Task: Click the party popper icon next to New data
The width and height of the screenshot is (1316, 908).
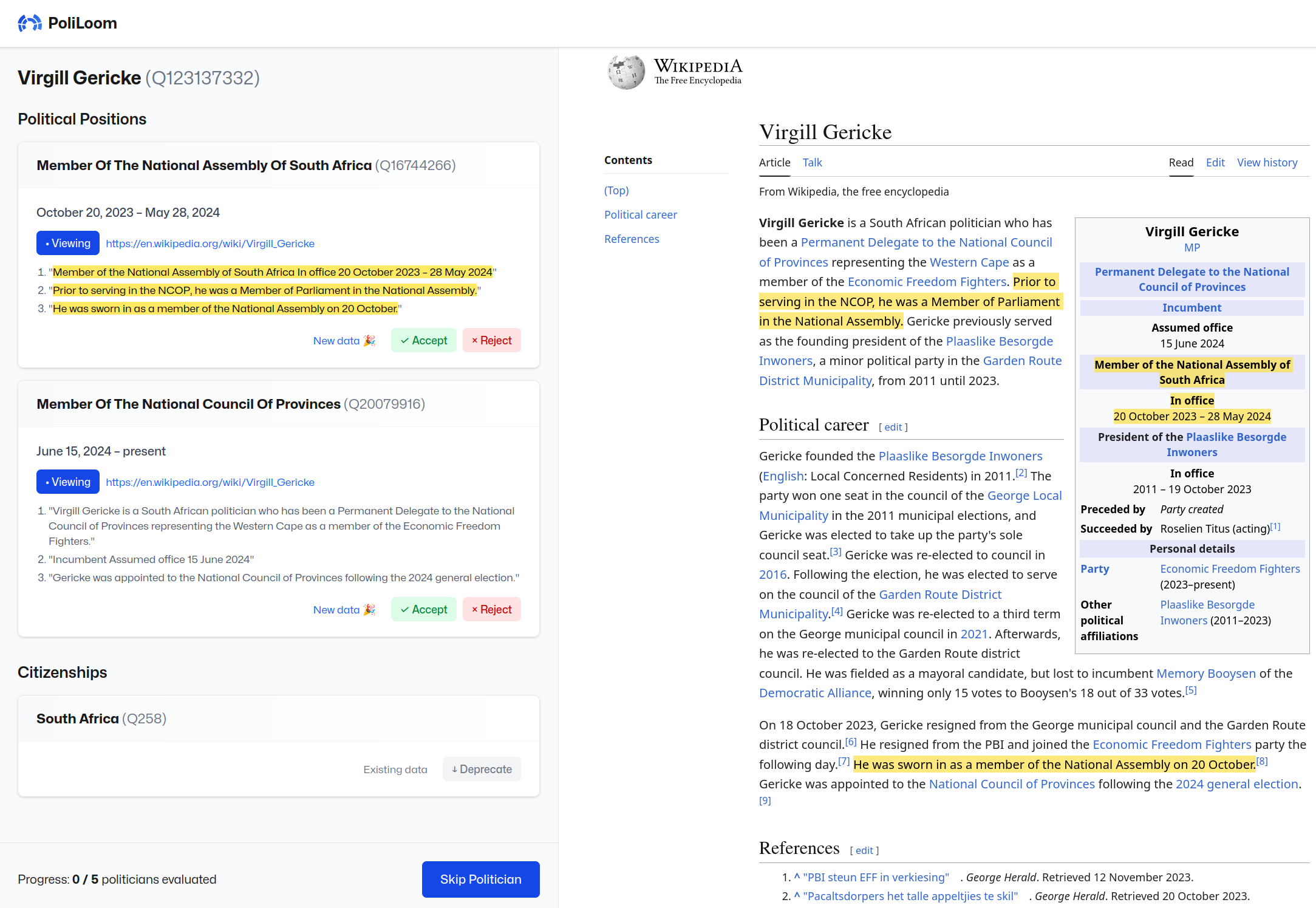Action: tap(368, 341)
